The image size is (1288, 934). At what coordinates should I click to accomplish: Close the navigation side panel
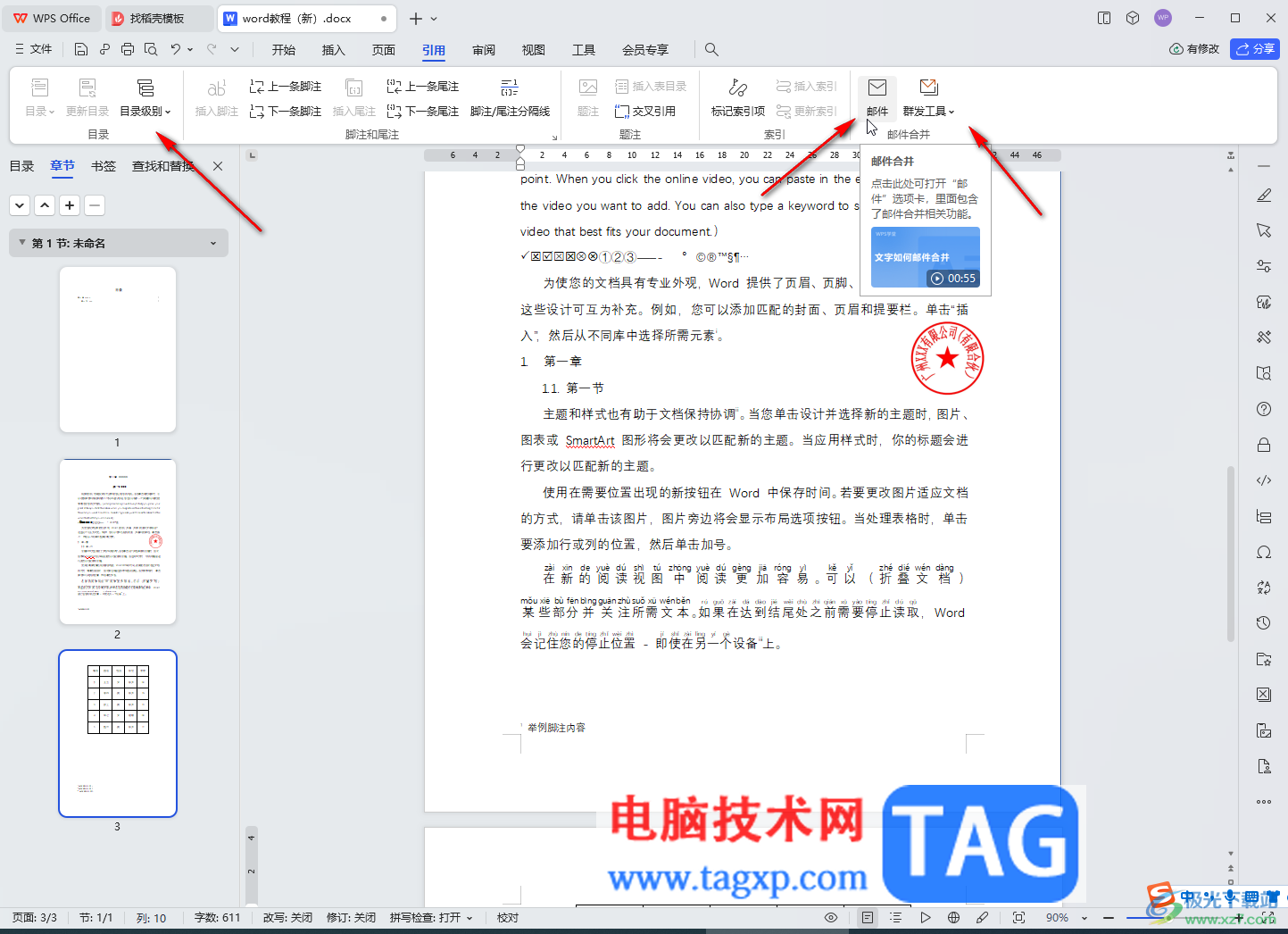click(218, 166)
